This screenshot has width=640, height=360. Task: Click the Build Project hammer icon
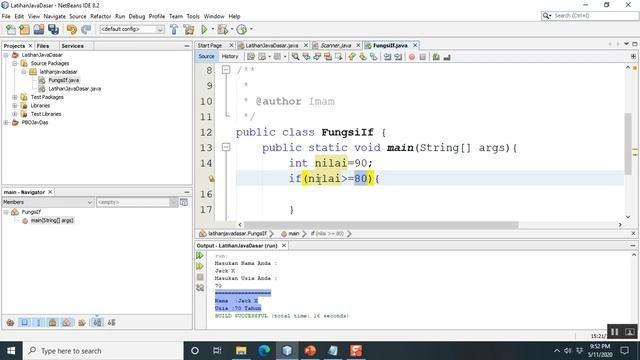(174, 29)
